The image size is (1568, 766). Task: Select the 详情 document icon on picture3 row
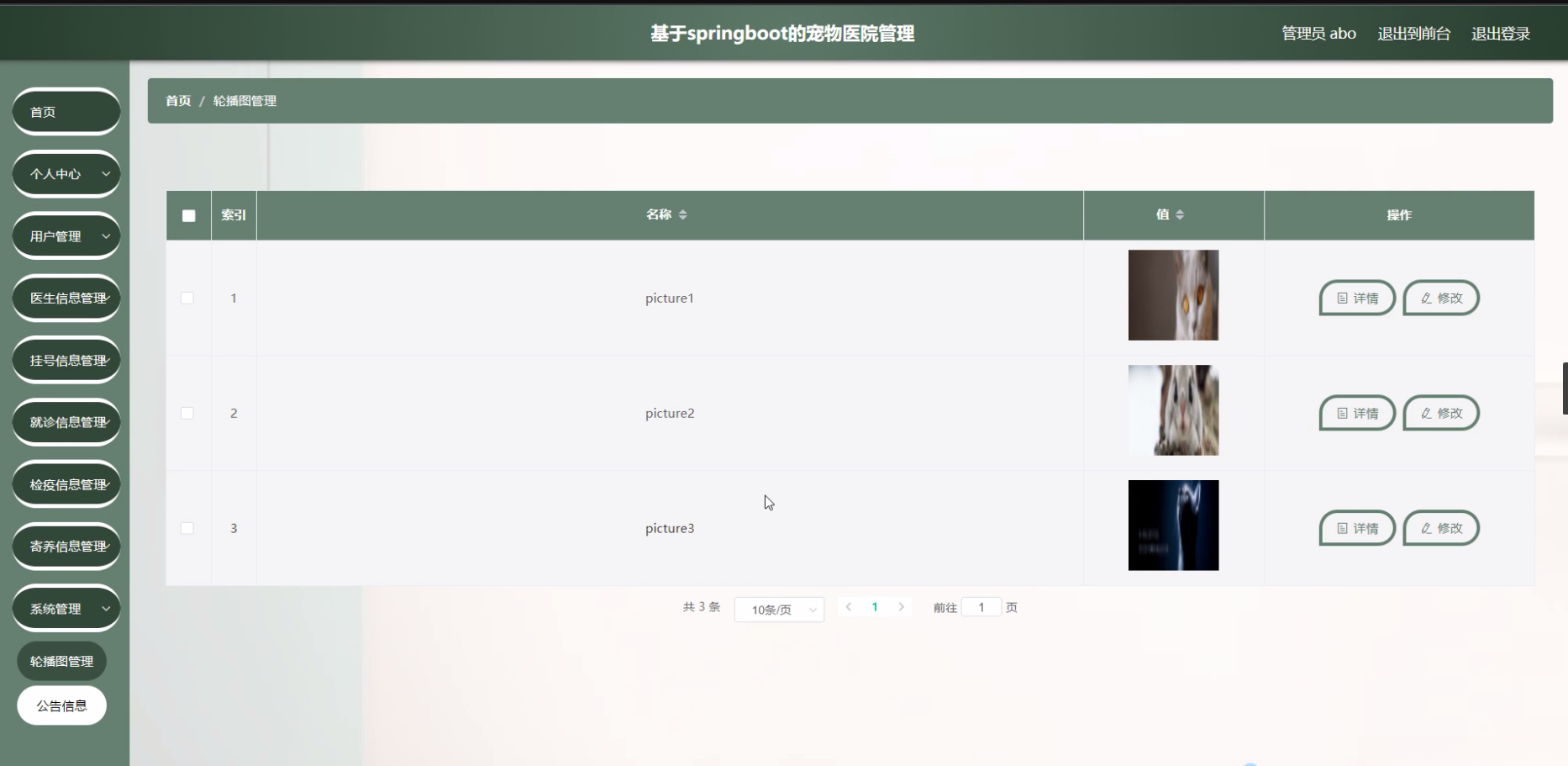[1342, 528]
